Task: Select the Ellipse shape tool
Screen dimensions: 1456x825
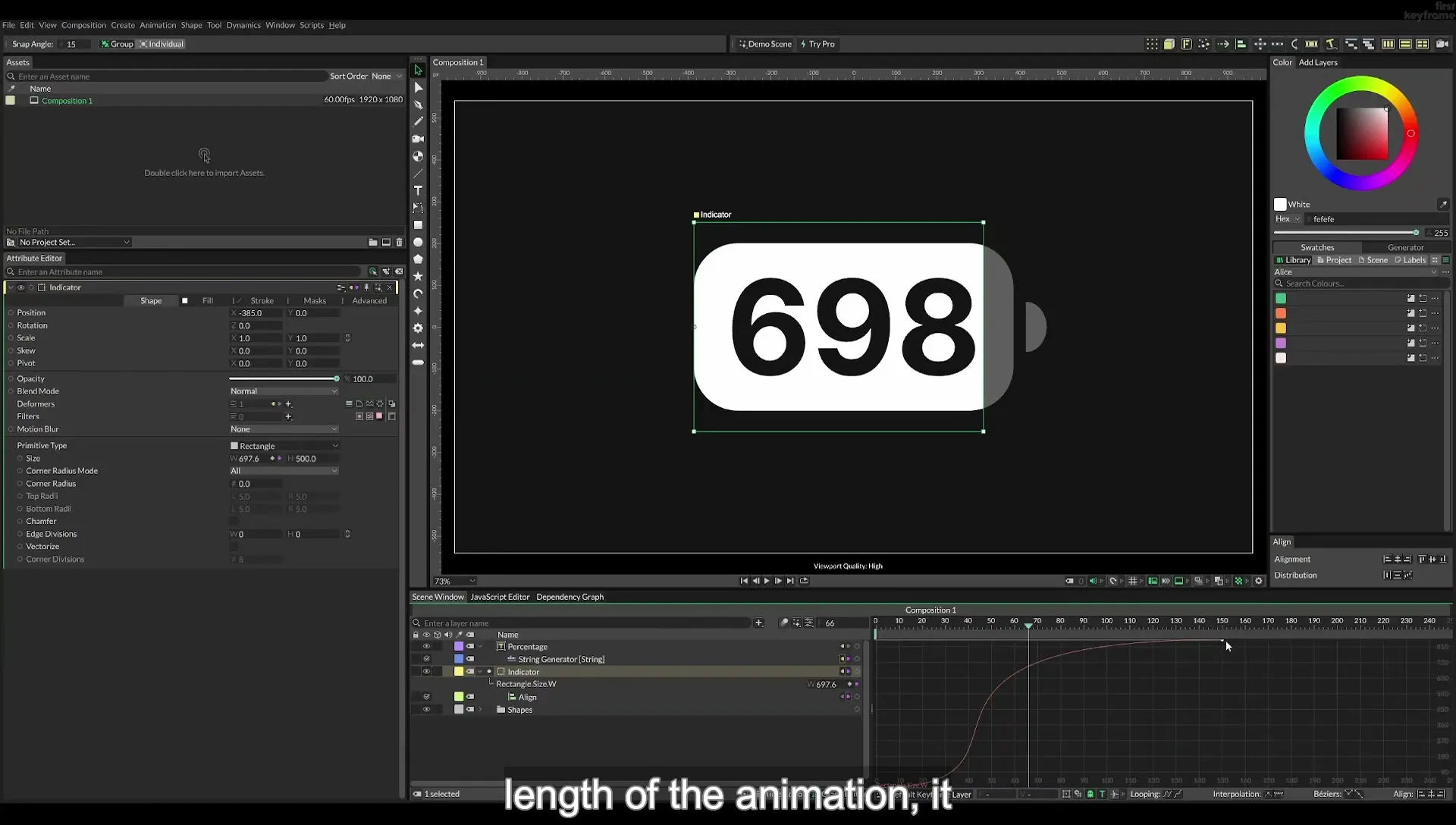Action: [x=418, y=242]
